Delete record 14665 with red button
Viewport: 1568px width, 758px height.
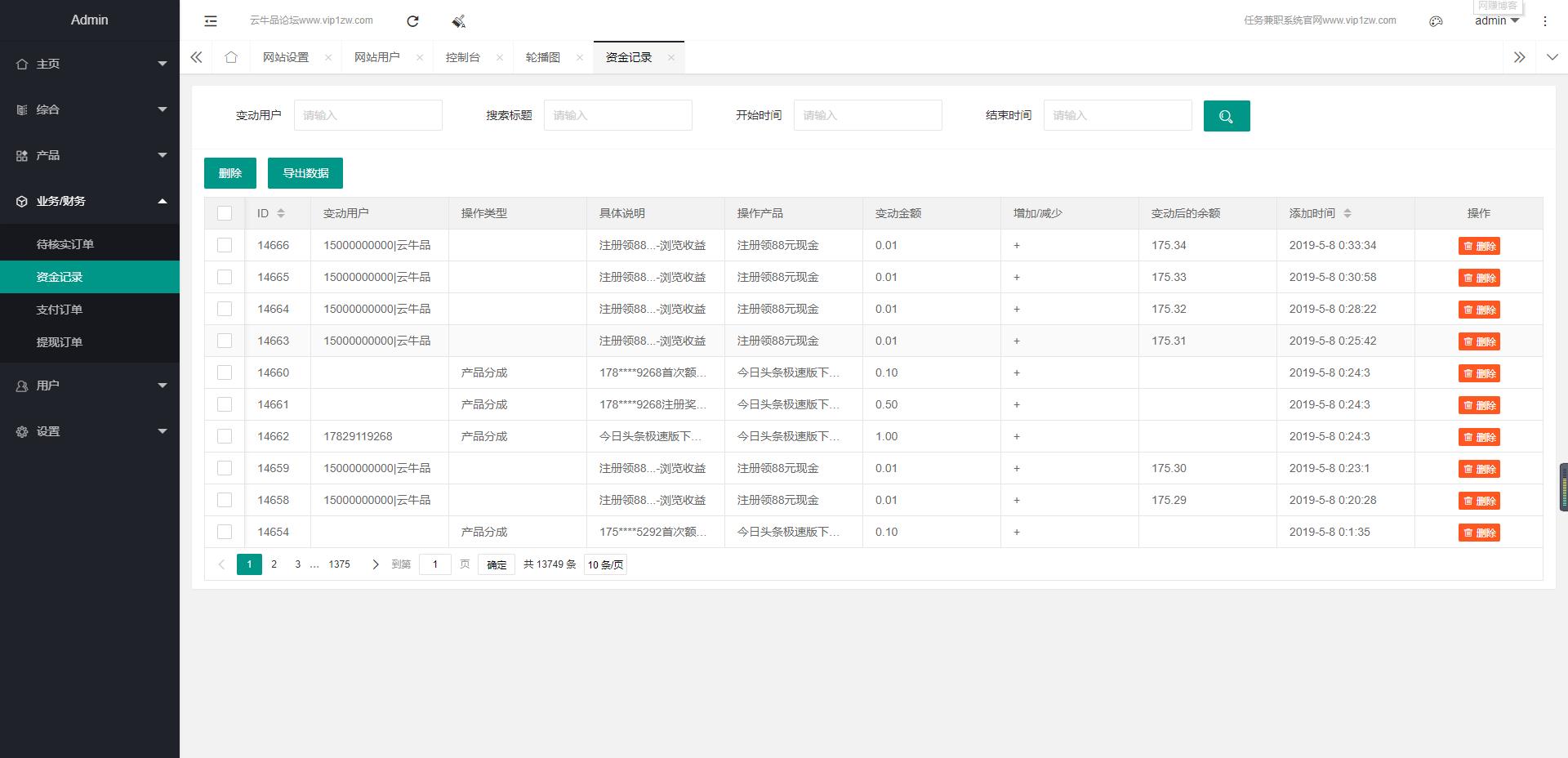pos(1479,278)
